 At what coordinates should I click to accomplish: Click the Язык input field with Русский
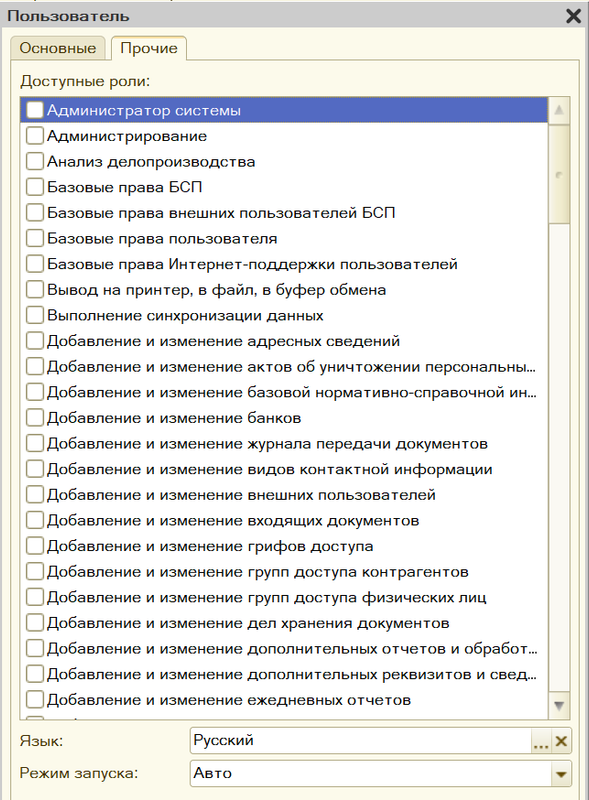361,740
